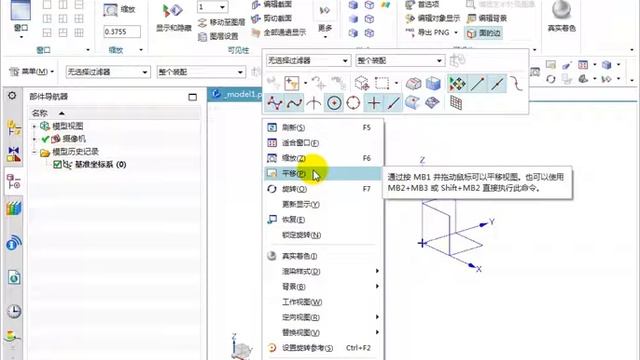Select 真实着色(I) in context menu
The height and width of the screenshot is (360, 640).
click(322, 256)
